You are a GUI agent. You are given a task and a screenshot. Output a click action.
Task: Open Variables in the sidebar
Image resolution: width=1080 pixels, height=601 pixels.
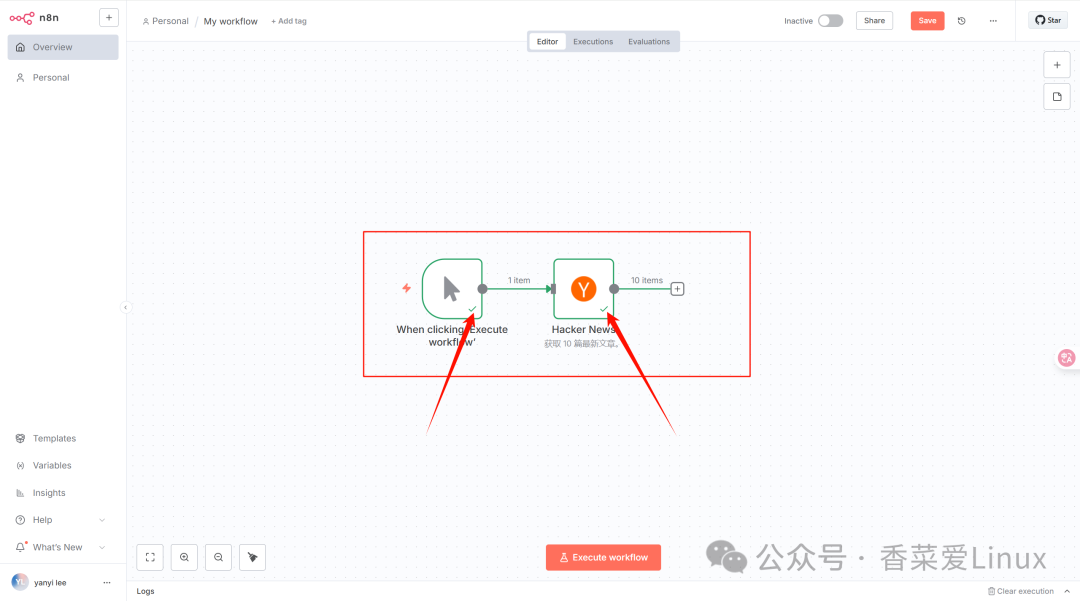[x=63, y=465]
